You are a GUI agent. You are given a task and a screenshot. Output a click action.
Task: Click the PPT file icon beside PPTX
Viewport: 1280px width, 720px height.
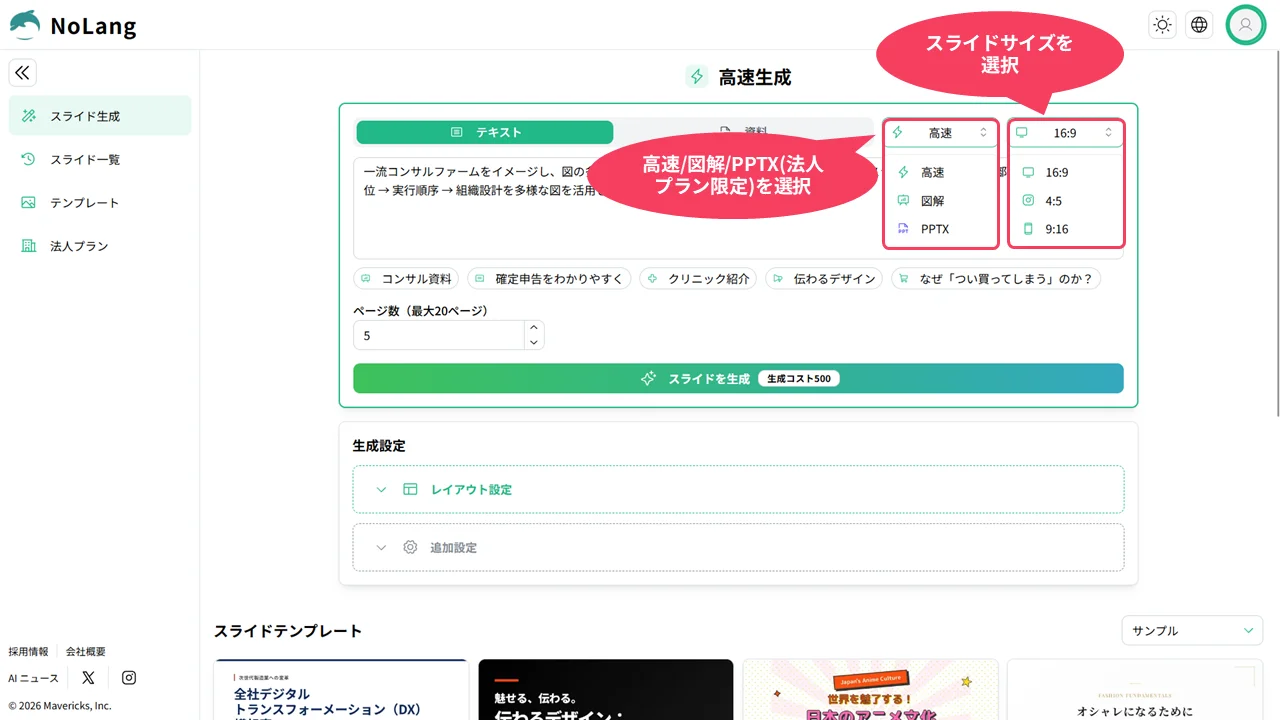pyautogui.click(x=903, y=229)
